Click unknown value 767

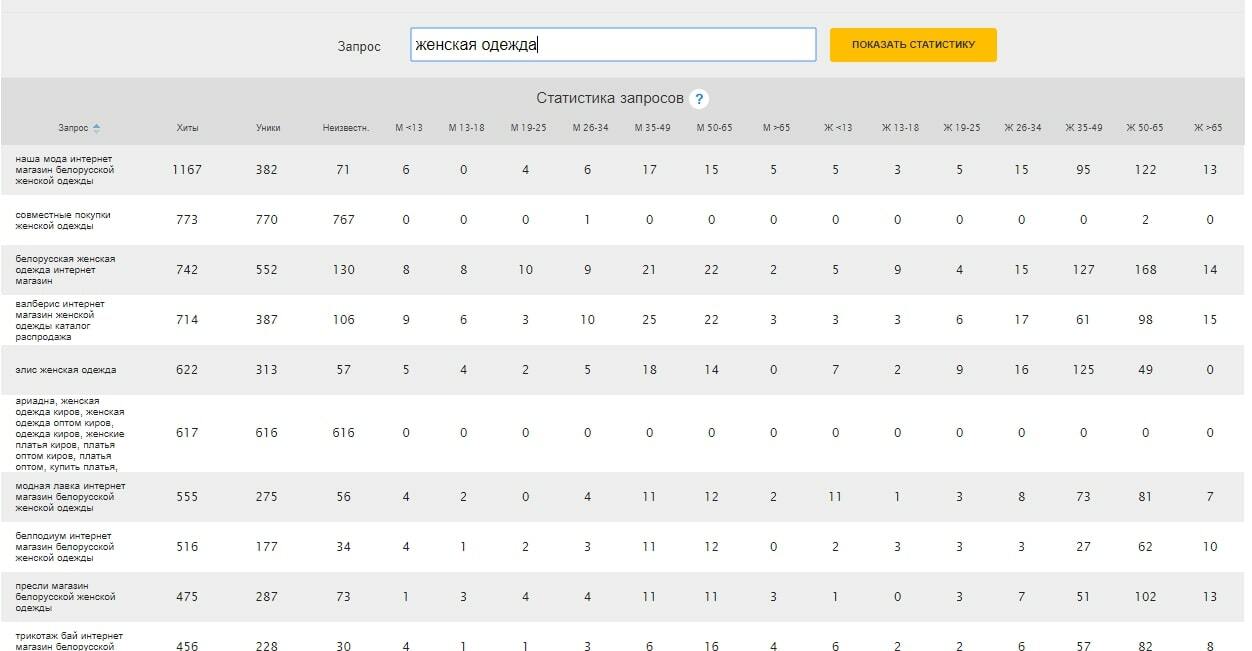point(344,220)
